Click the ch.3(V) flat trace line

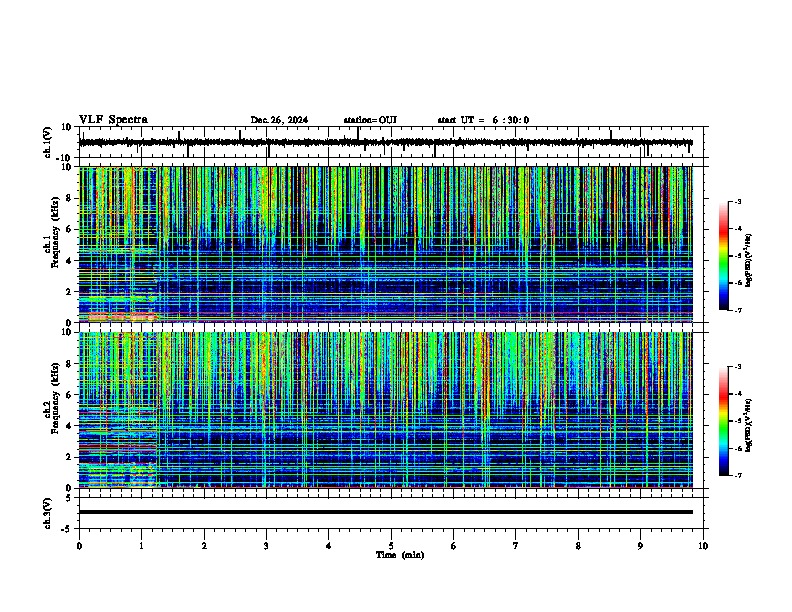tap(386, 512)
